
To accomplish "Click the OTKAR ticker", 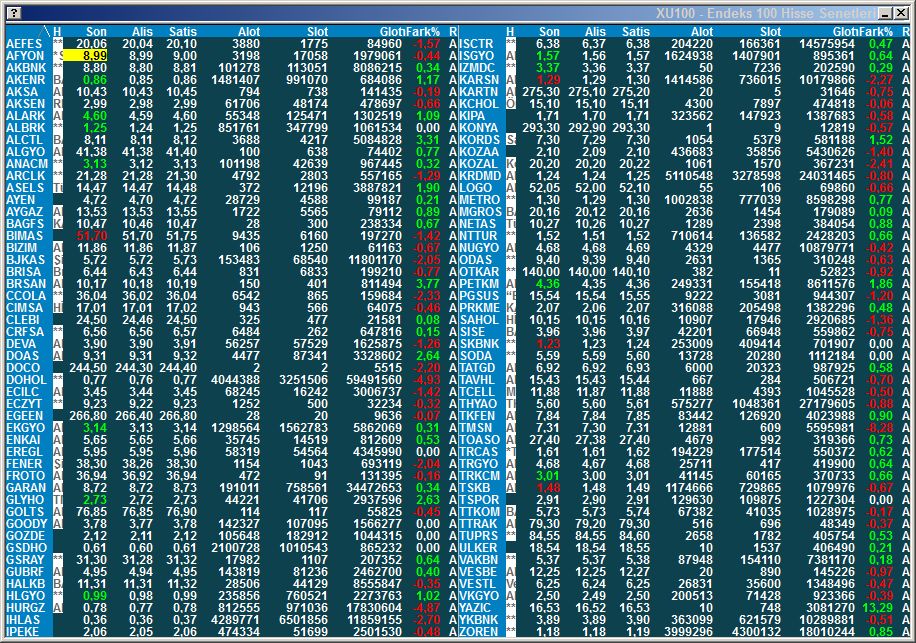I will 479,272.
